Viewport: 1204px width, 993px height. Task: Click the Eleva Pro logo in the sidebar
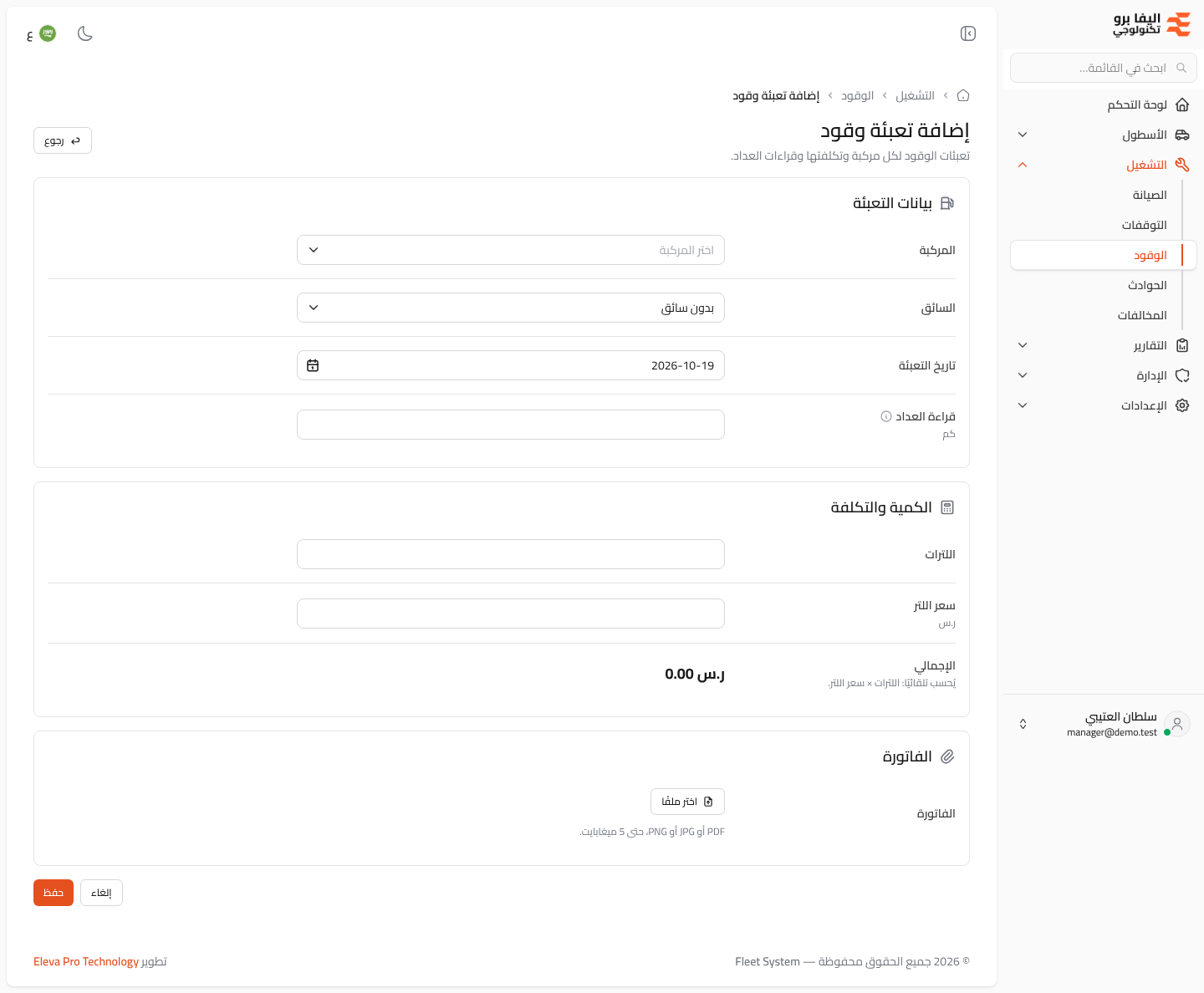(1151, 24)
